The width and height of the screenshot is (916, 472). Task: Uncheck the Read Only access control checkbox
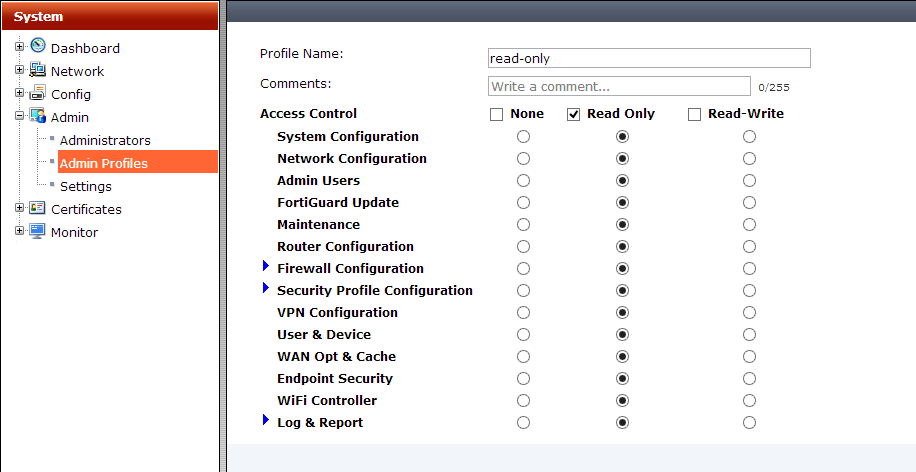click(573, 114)
